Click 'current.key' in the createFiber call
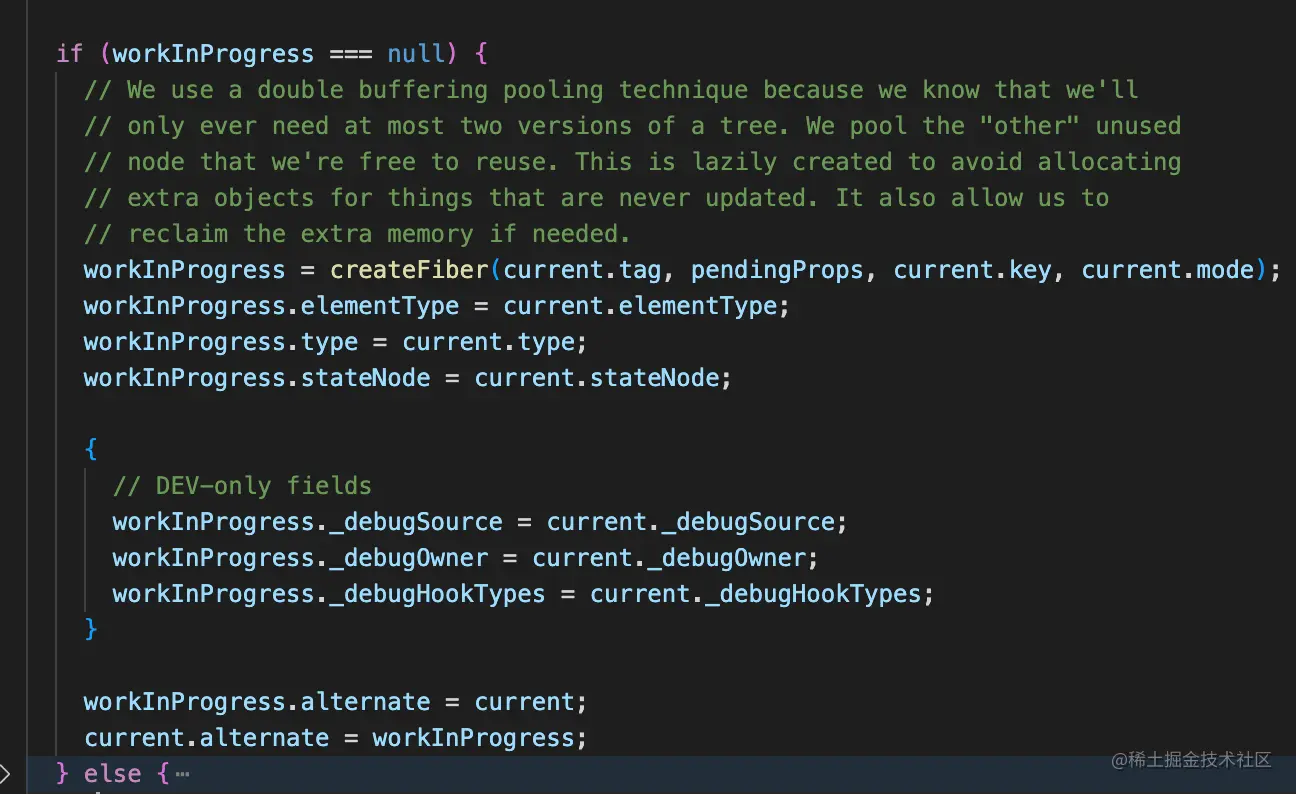Image resolution: width=1296 pixels, height=794 pixels. click(972, 270)
